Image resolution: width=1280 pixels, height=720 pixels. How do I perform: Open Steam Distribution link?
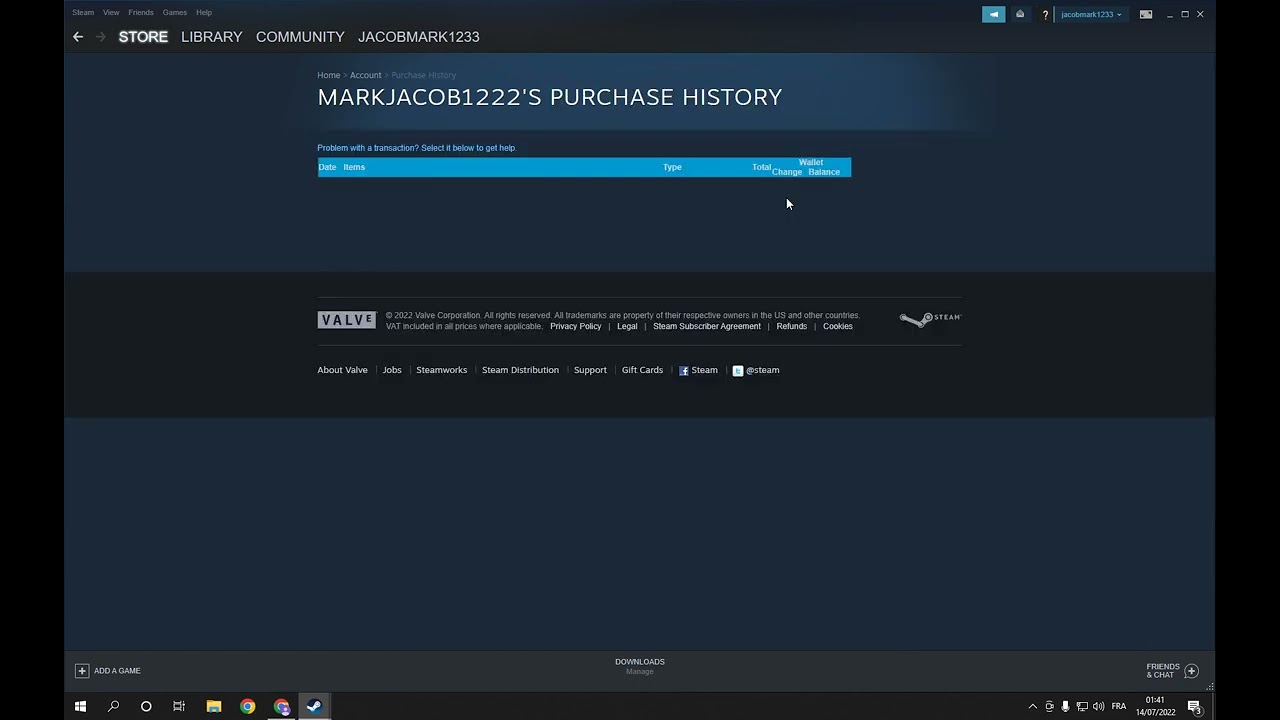tap(520, 370)
